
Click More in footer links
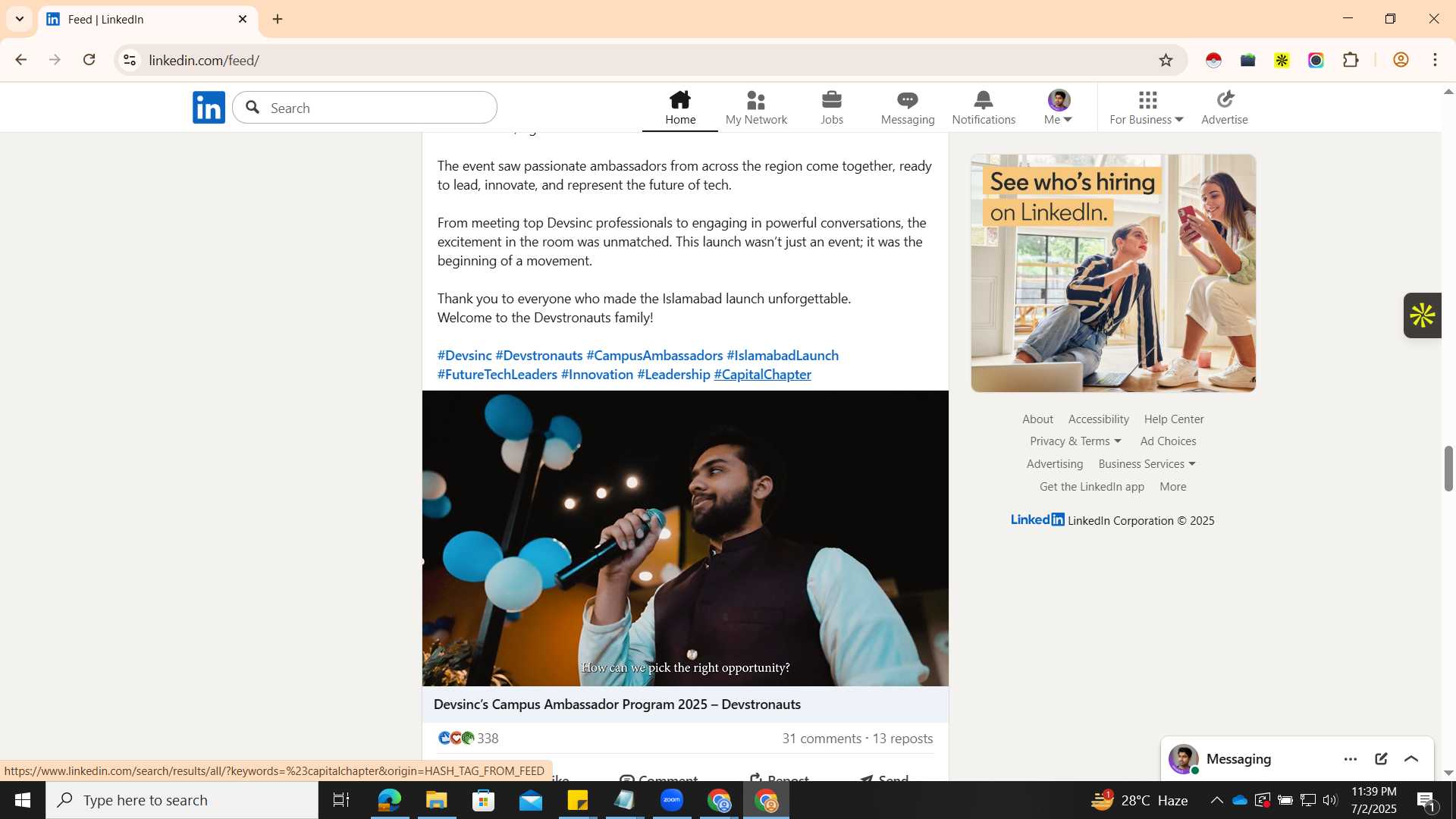(x=1172, y=487)
